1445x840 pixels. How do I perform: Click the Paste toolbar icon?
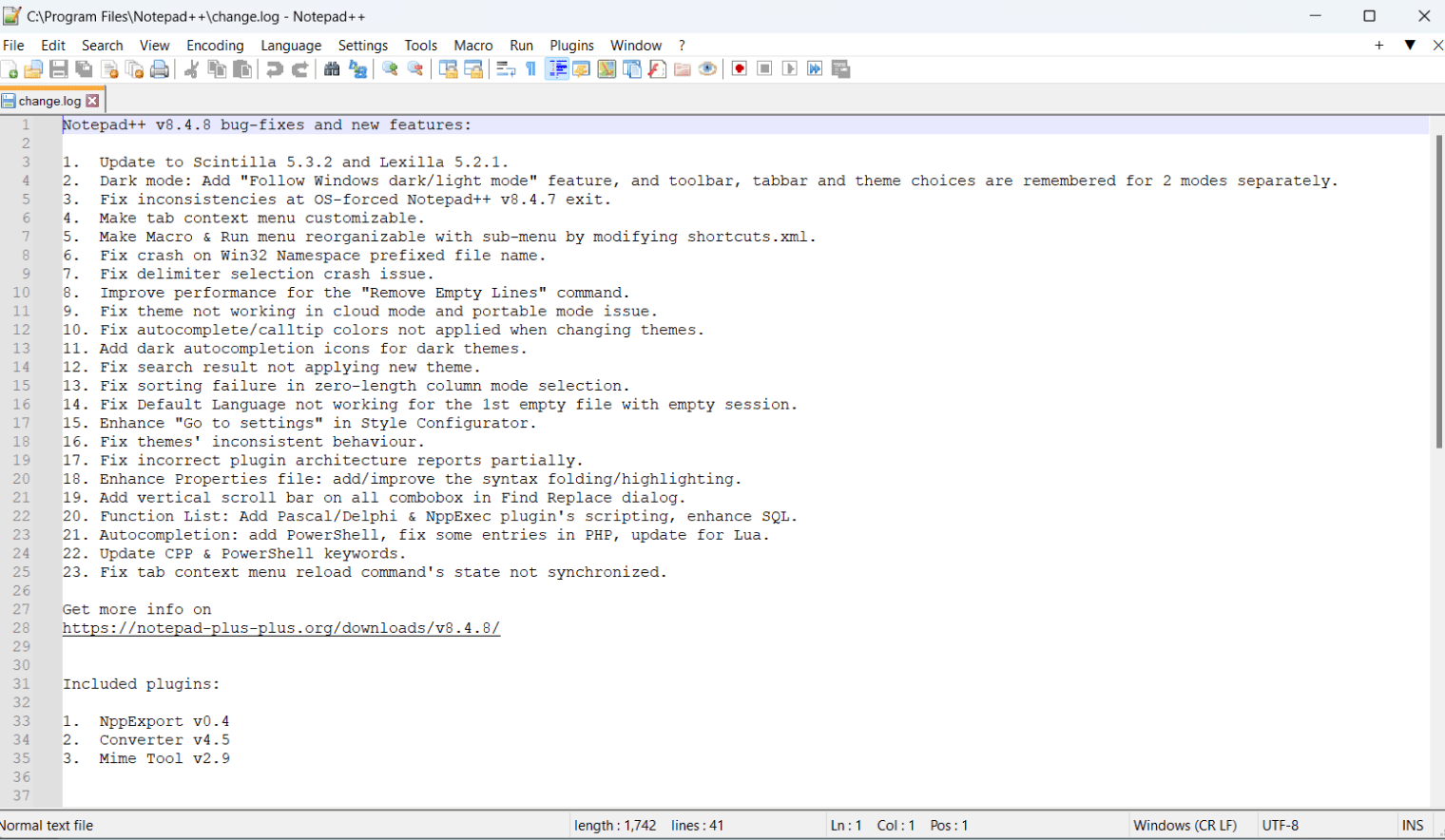pyautogui.click(x=242, y=69)
